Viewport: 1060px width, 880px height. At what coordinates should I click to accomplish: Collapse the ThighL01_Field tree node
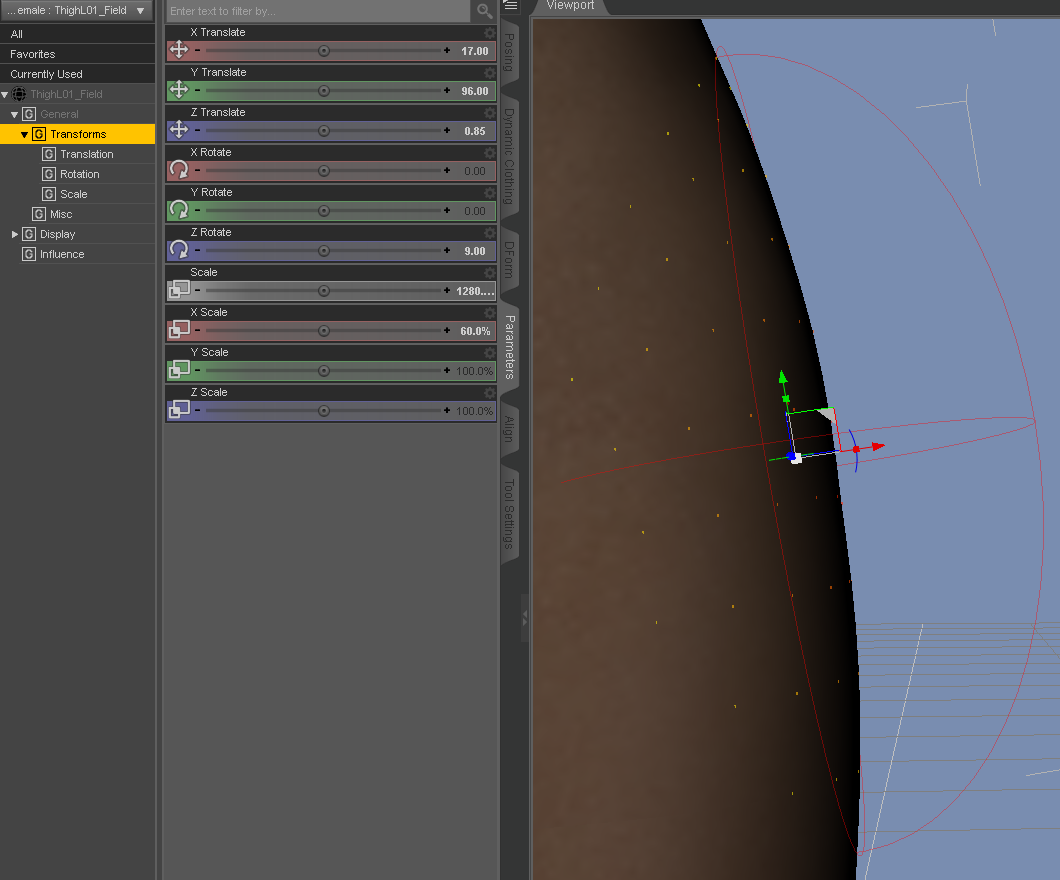point(5,95)
